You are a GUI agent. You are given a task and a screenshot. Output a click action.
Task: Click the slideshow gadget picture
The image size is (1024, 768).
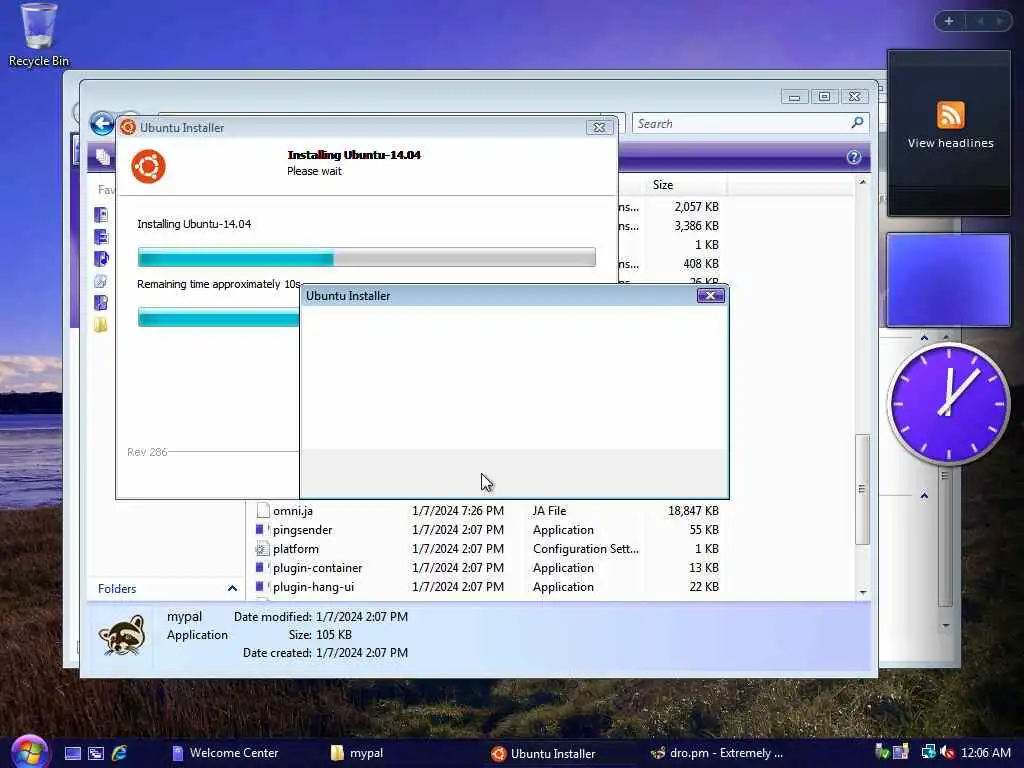pyautogui.click(x=948, y=280)
